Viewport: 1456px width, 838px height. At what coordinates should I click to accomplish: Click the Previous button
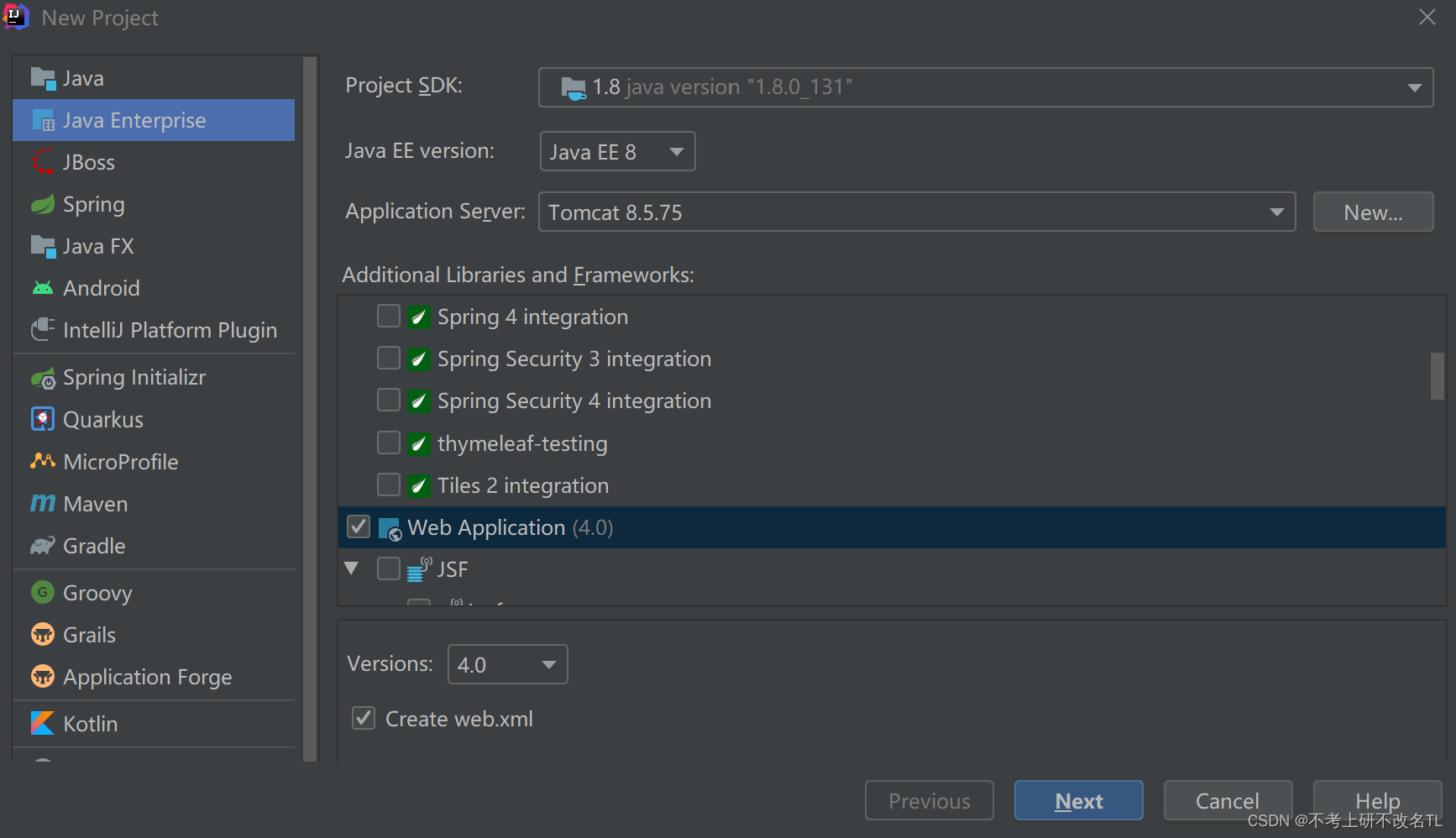[x=930, y=800]
